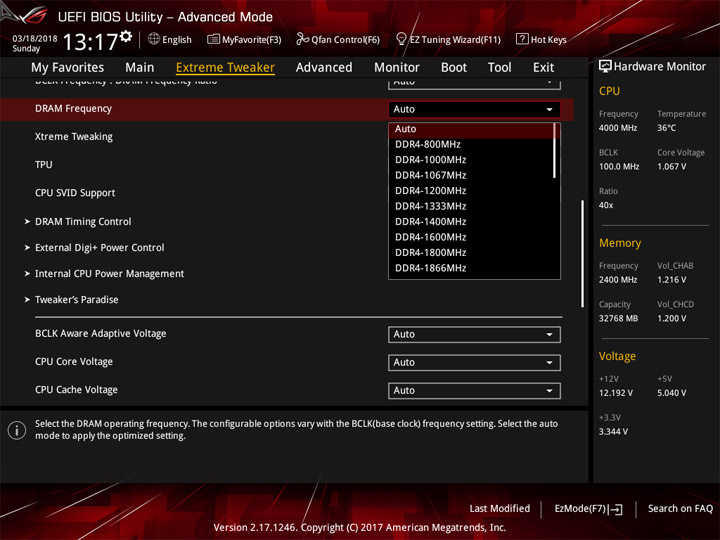
Task: Click the main settings page scrollbar
Action: (582, 253)
